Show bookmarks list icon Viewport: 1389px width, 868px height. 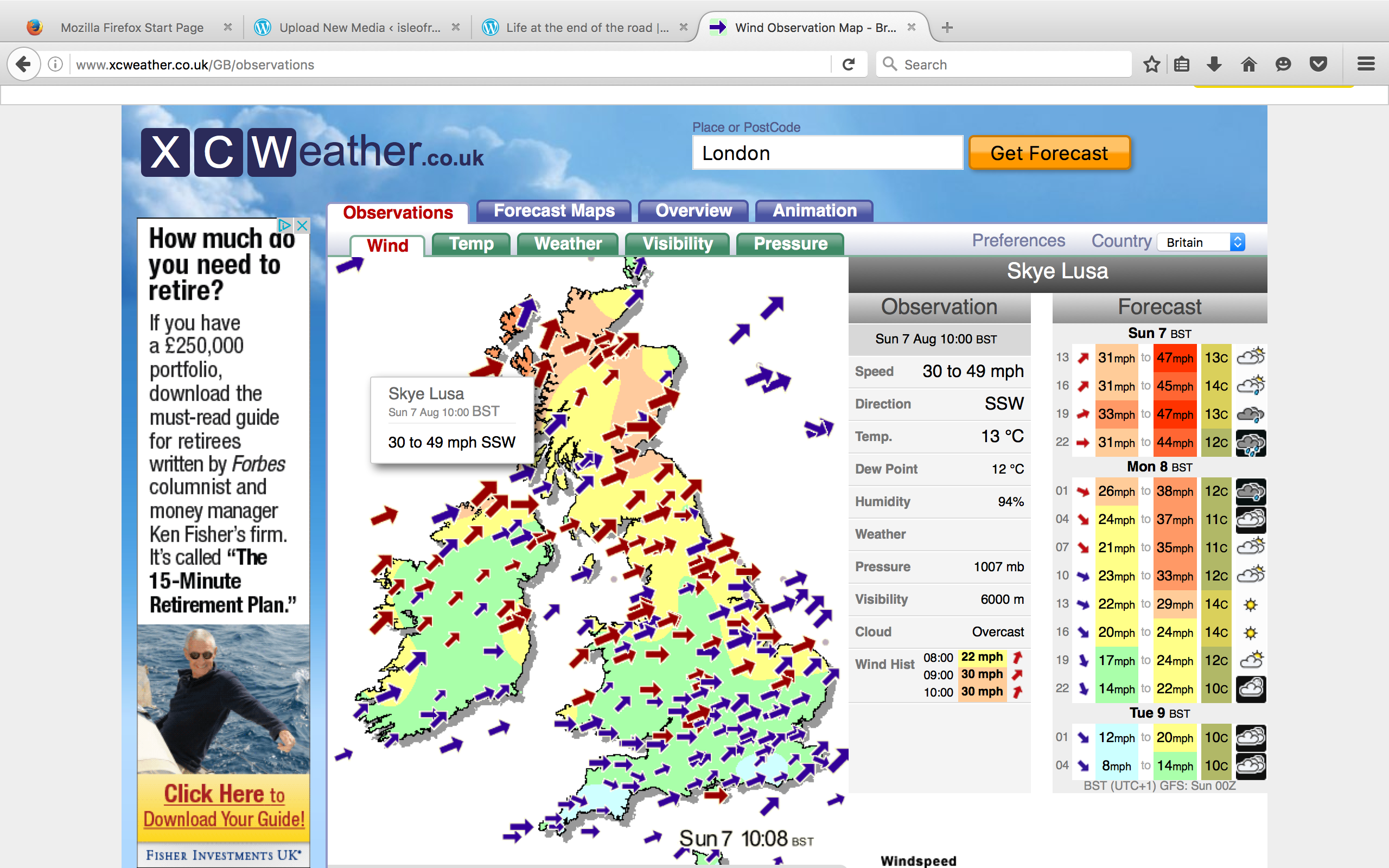pyautogui.click(x=1181, y=65)
